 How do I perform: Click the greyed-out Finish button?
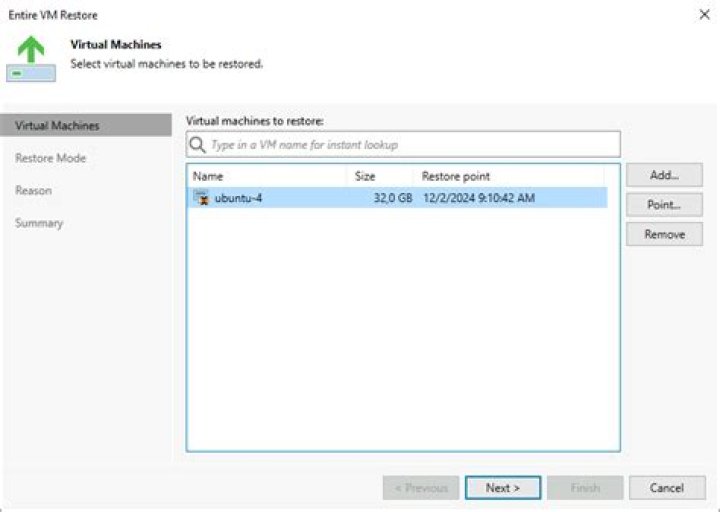585,488
